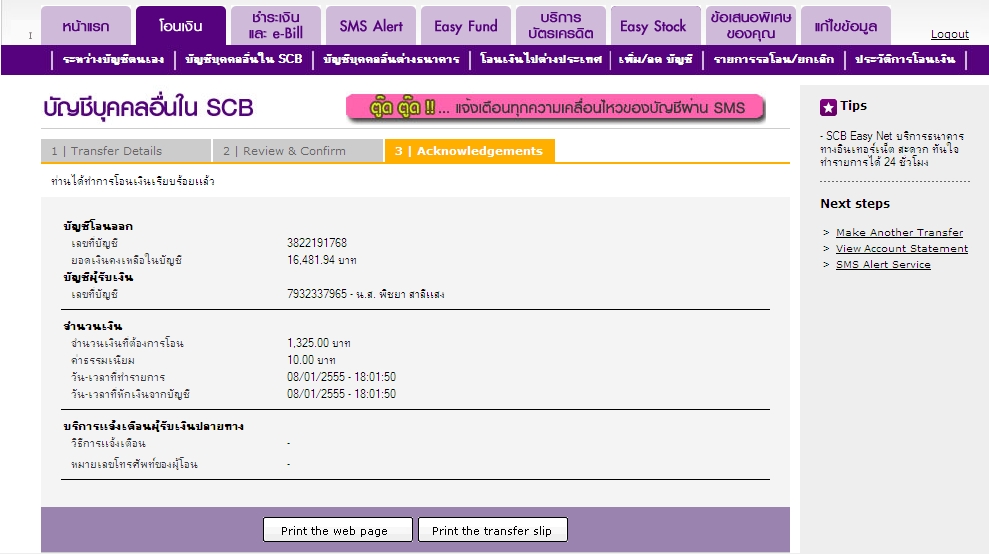Viewport: 989px width, 558px height.
Task: Click the หมายเลขโทรศัพท์ของผู้โอน label
Action: [x=134, y=464]
